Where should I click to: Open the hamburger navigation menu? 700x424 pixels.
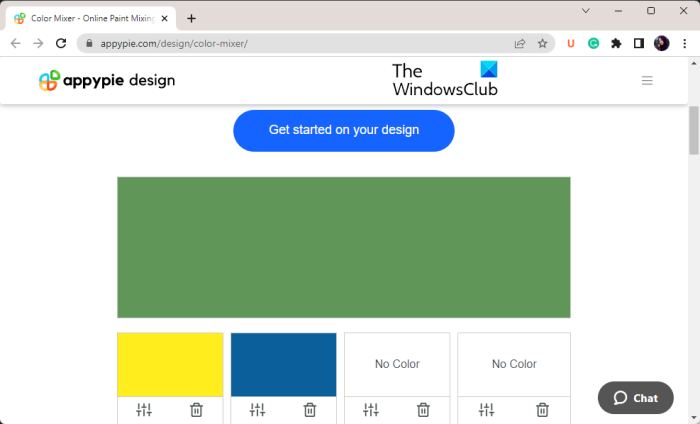click(647, 81)
